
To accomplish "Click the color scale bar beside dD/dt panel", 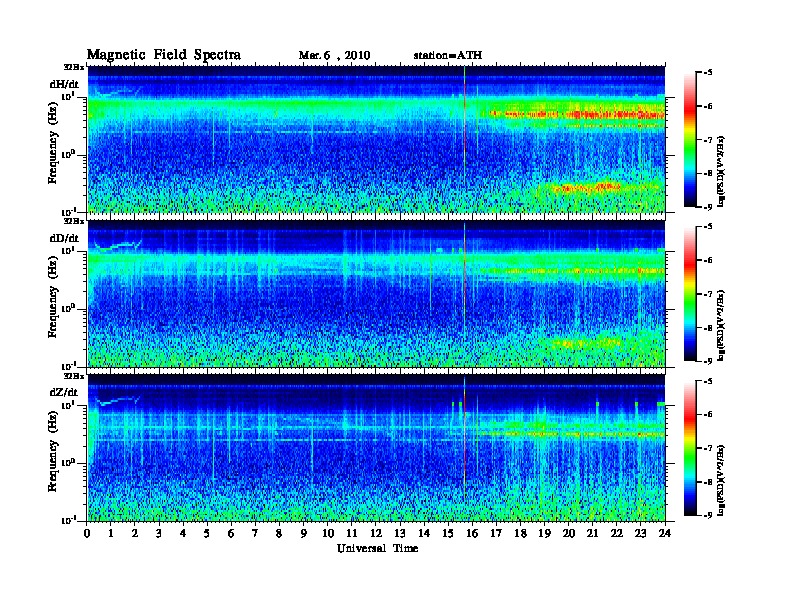I will (690, 293).
